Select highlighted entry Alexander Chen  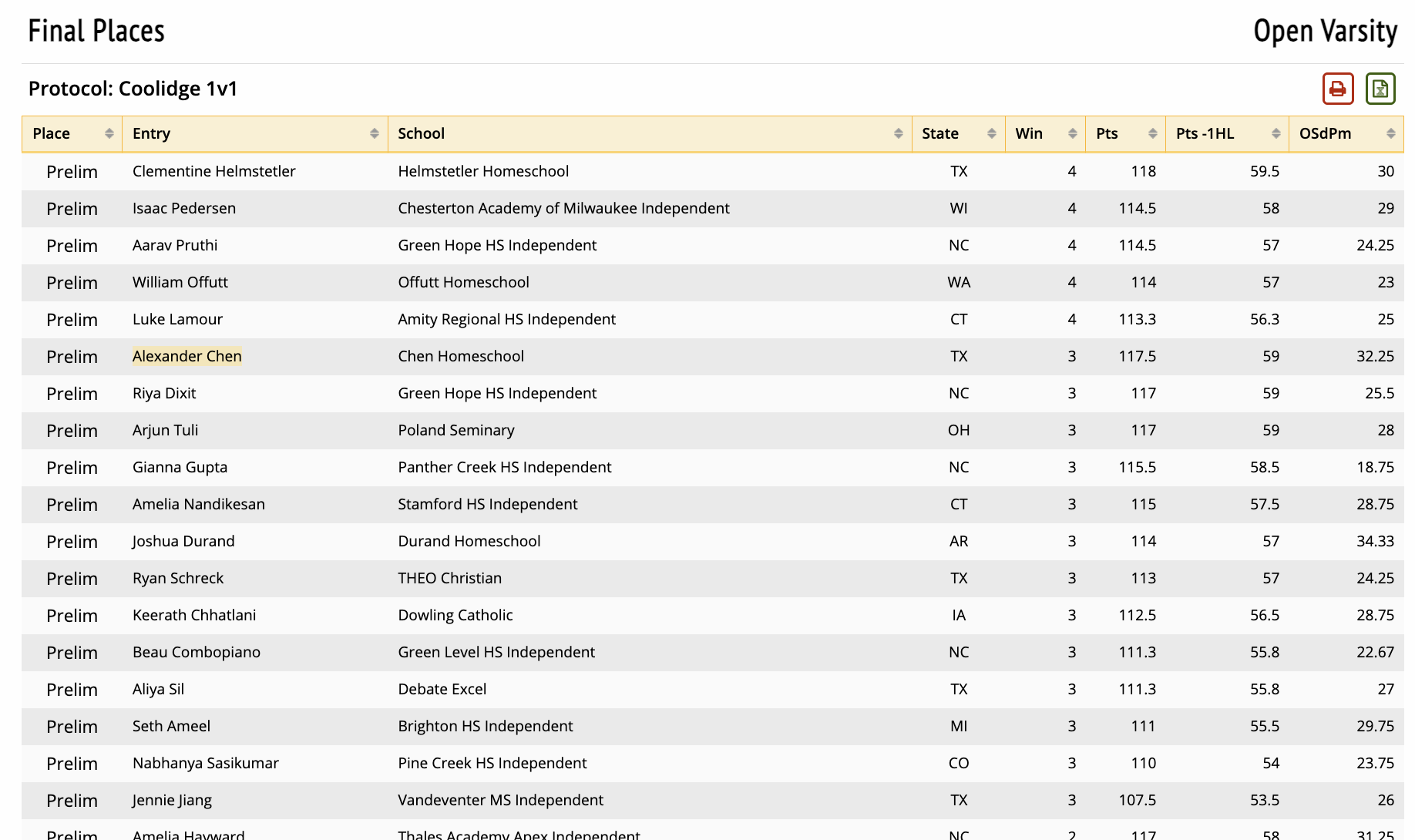(187, 356)
